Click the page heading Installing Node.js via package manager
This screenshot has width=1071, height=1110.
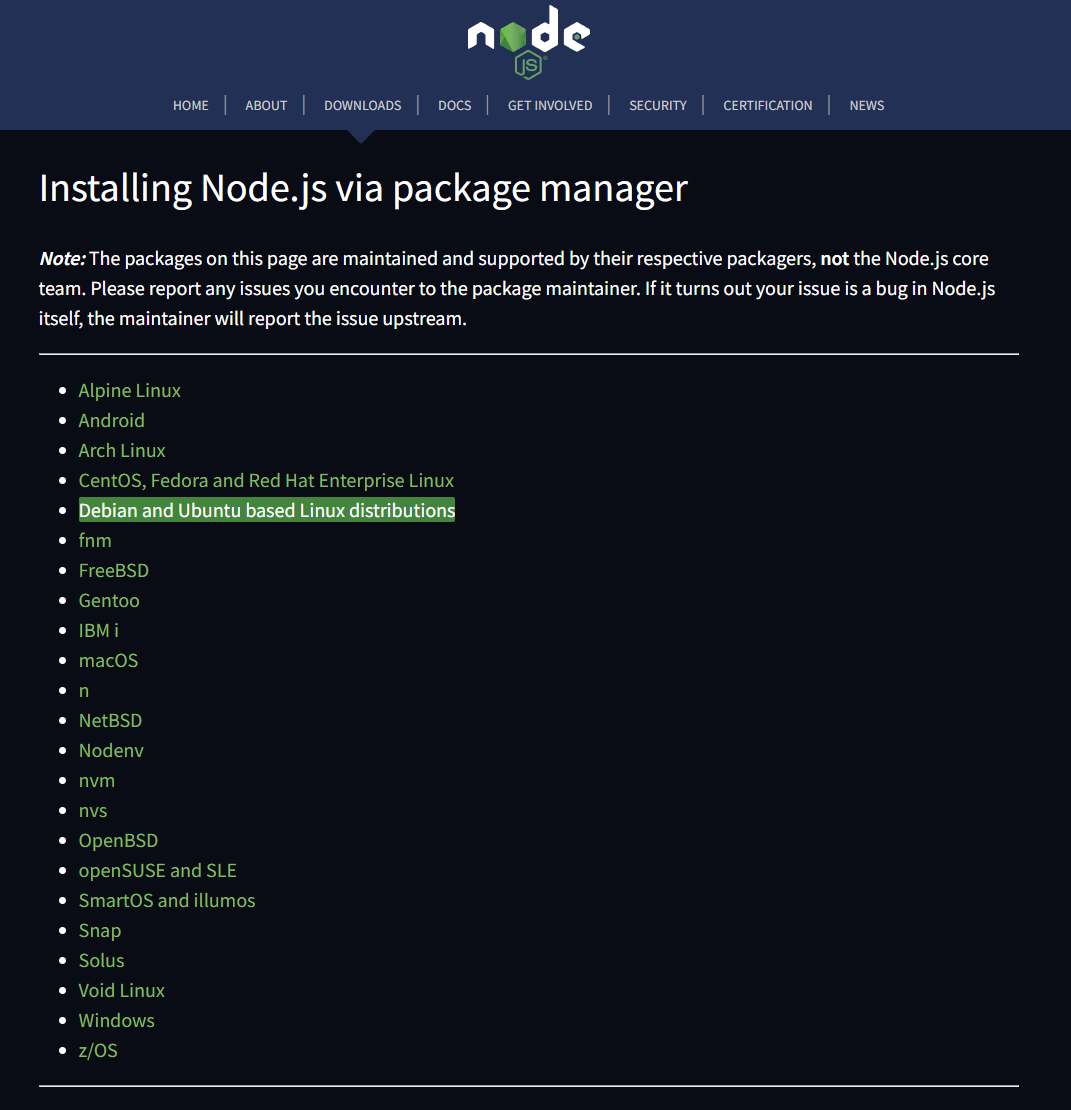[363, 188]
